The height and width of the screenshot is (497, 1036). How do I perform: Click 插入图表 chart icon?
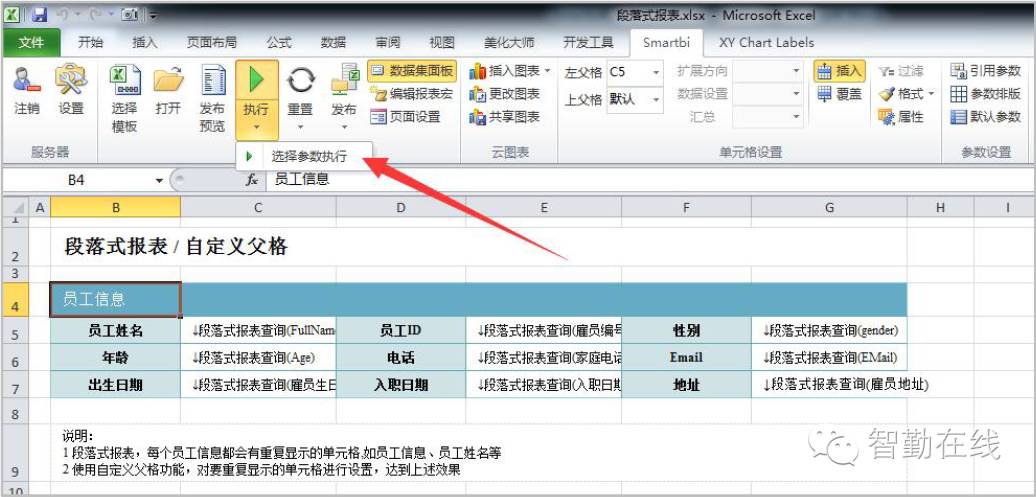pos(478,71)
